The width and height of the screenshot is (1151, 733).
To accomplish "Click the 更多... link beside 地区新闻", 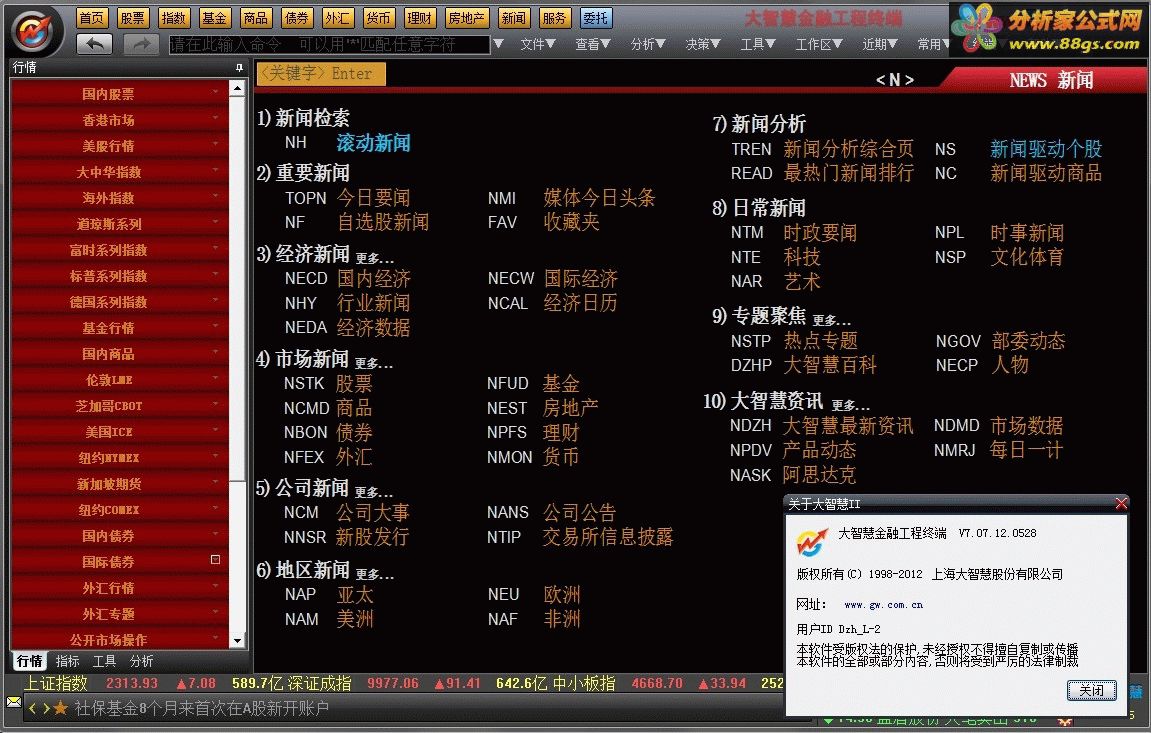I will coord(375,574).
